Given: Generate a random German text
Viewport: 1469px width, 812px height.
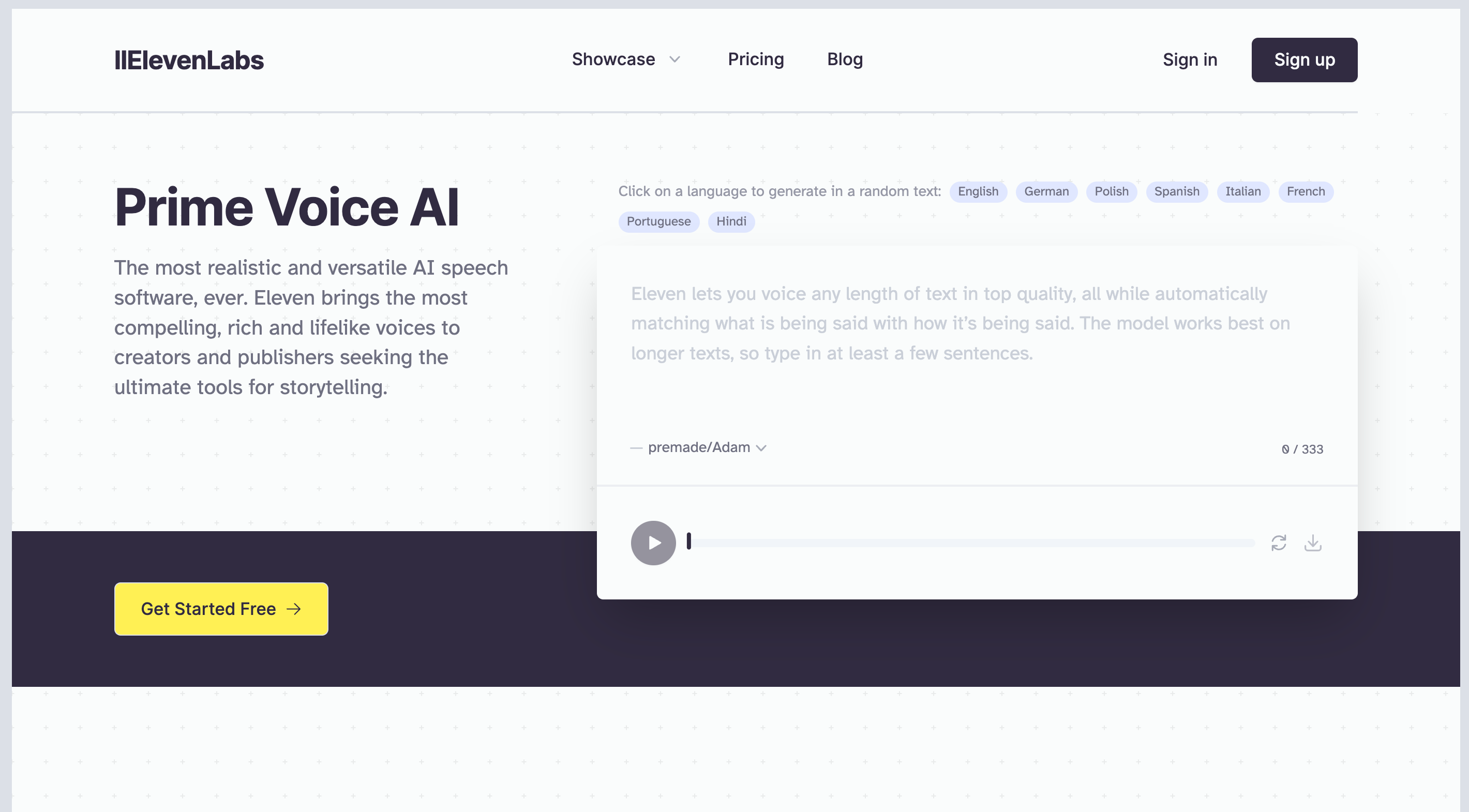Looking at the screenshot, I should click(x=1046, y=191).
